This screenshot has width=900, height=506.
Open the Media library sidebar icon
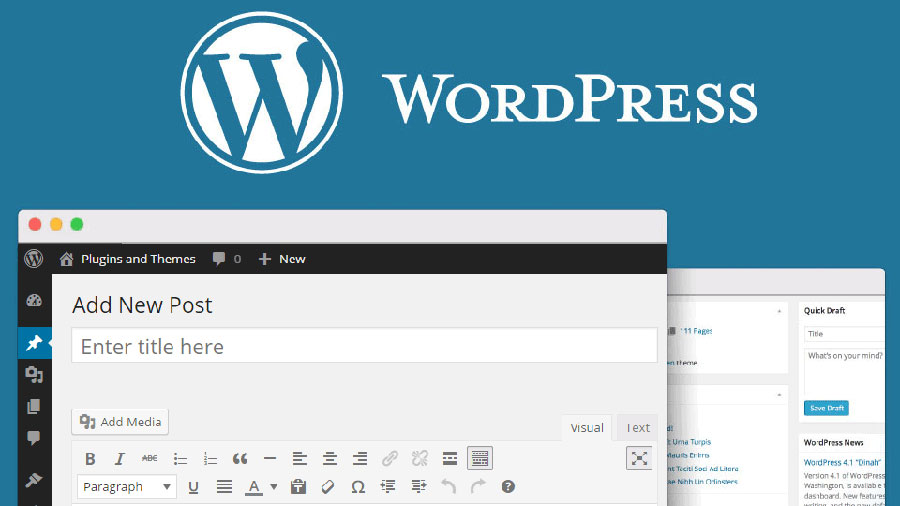click(34, 375)
